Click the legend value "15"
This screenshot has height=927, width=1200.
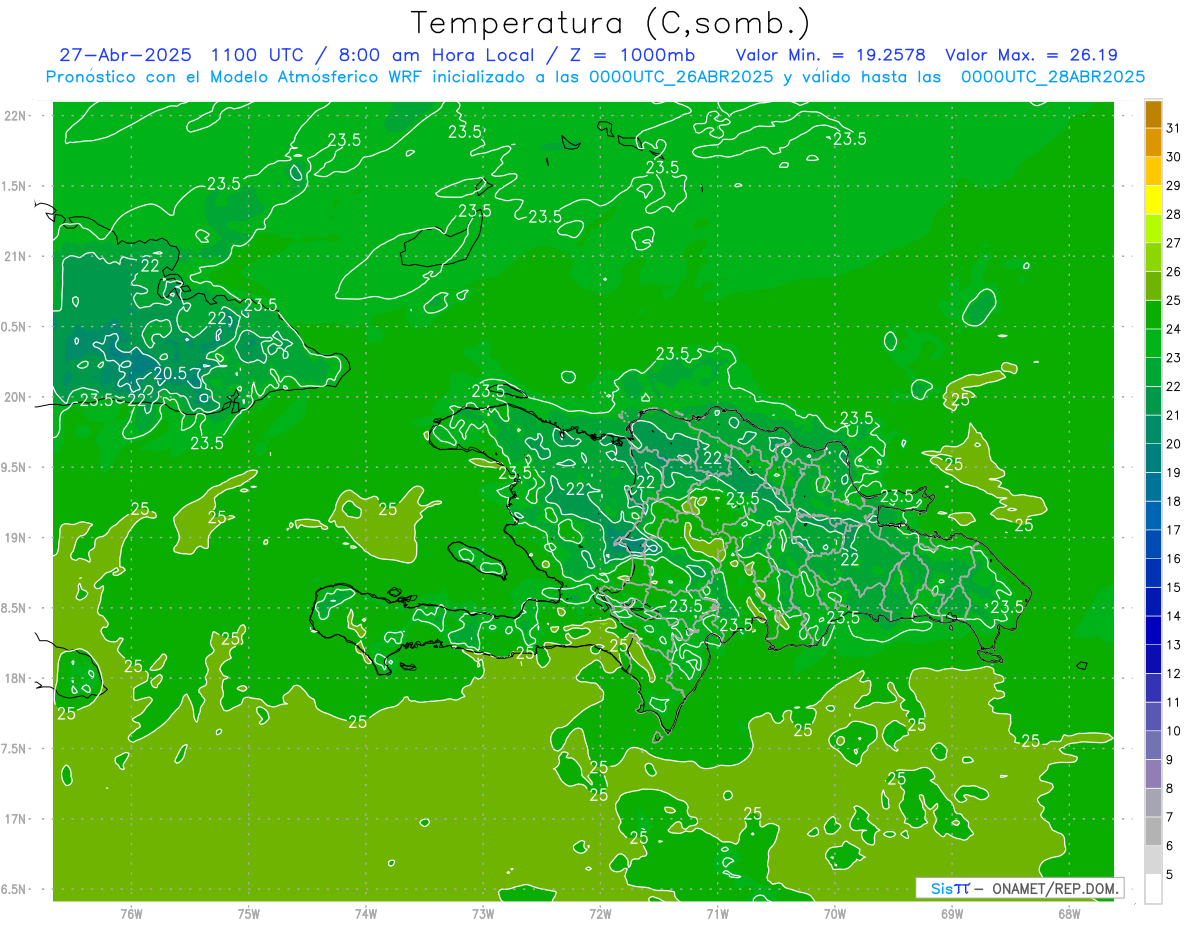pos(1173,587)
